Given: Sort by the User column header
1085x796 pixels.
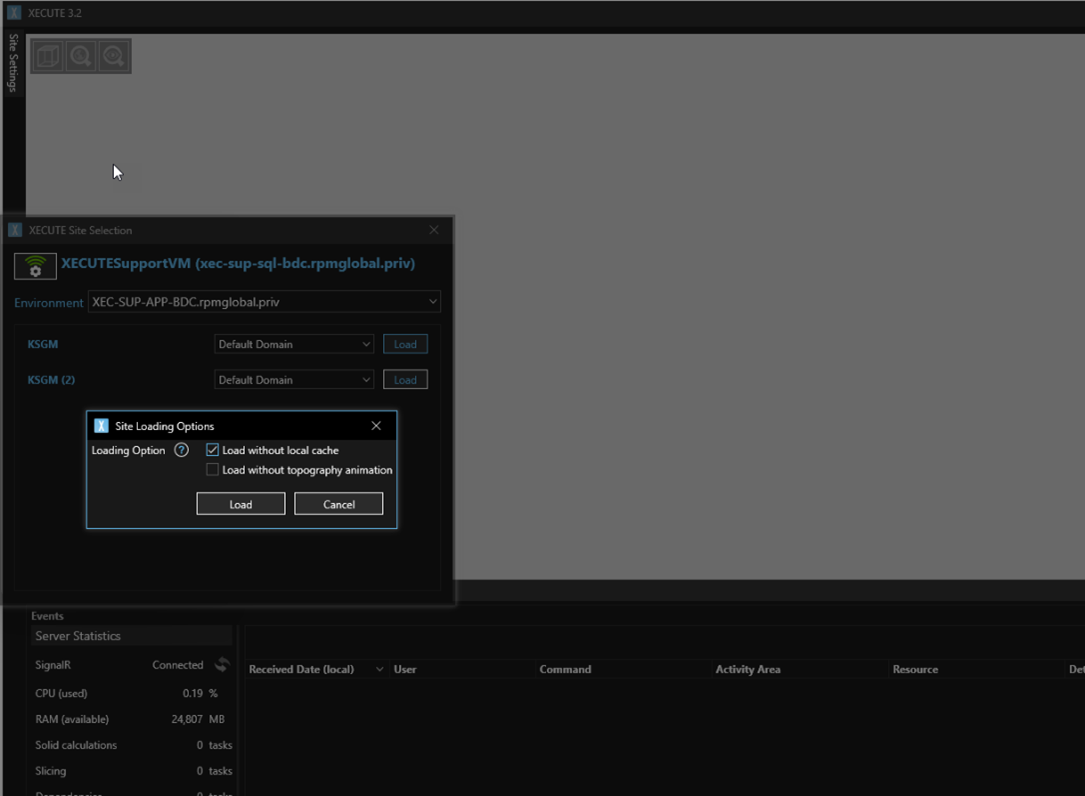Looking at the screenshot, I should coord(405,669).
